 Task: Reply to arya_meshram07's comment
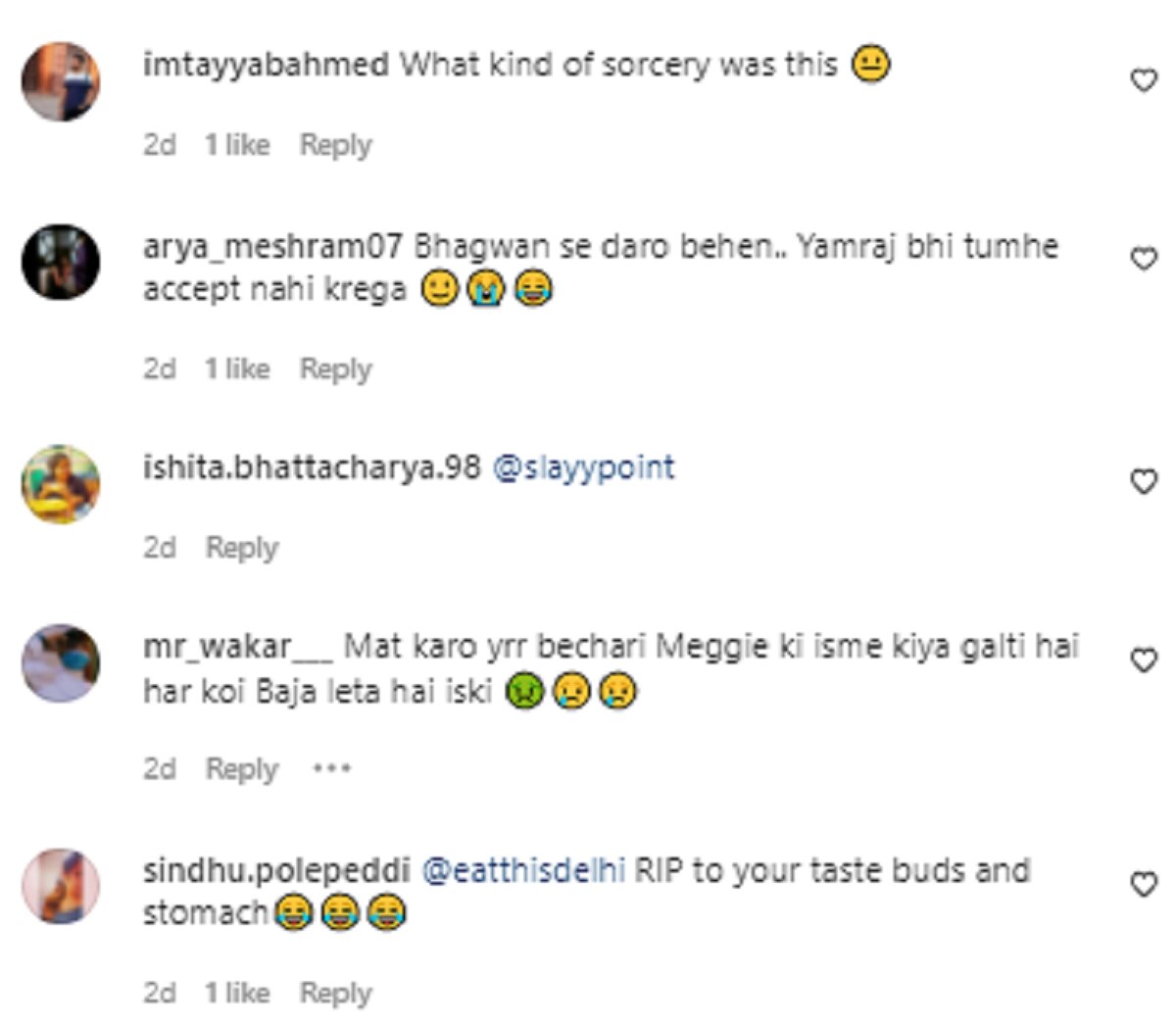(x=335, y=369)
